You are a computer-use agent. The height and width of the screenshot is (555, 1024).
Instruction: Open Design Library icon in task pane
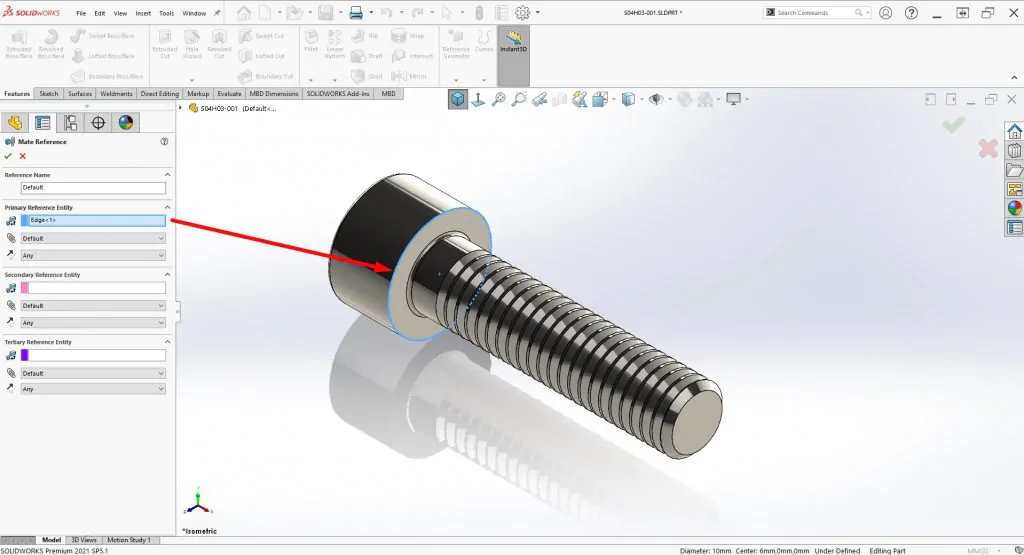[x=1014, y=150]
